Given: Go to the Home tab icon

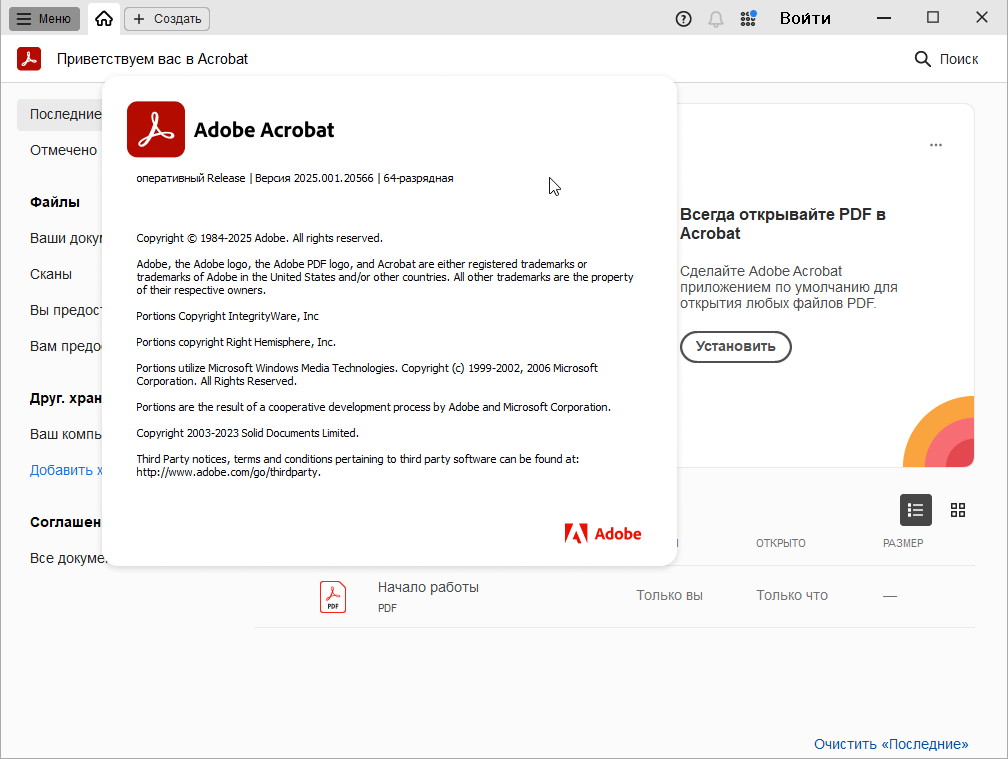Looking at the screenshot, I should 104,19.
